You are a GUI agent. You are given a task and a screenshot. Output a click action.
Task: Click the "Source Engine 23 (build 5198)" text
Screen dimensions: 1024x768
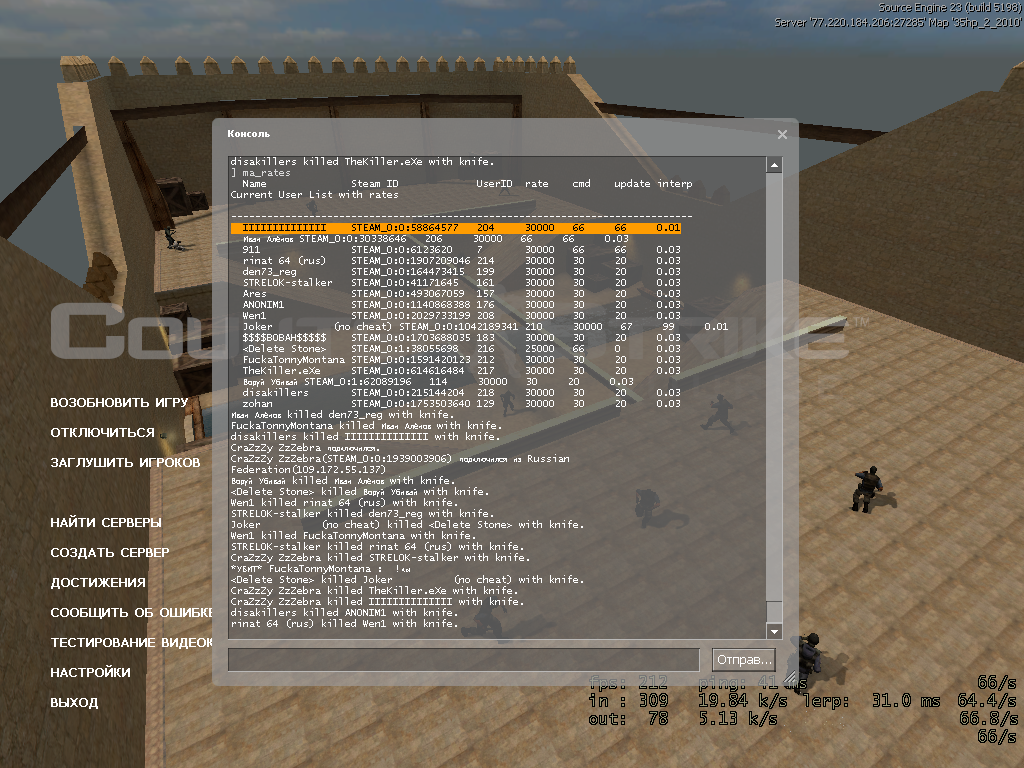[950, 8]
